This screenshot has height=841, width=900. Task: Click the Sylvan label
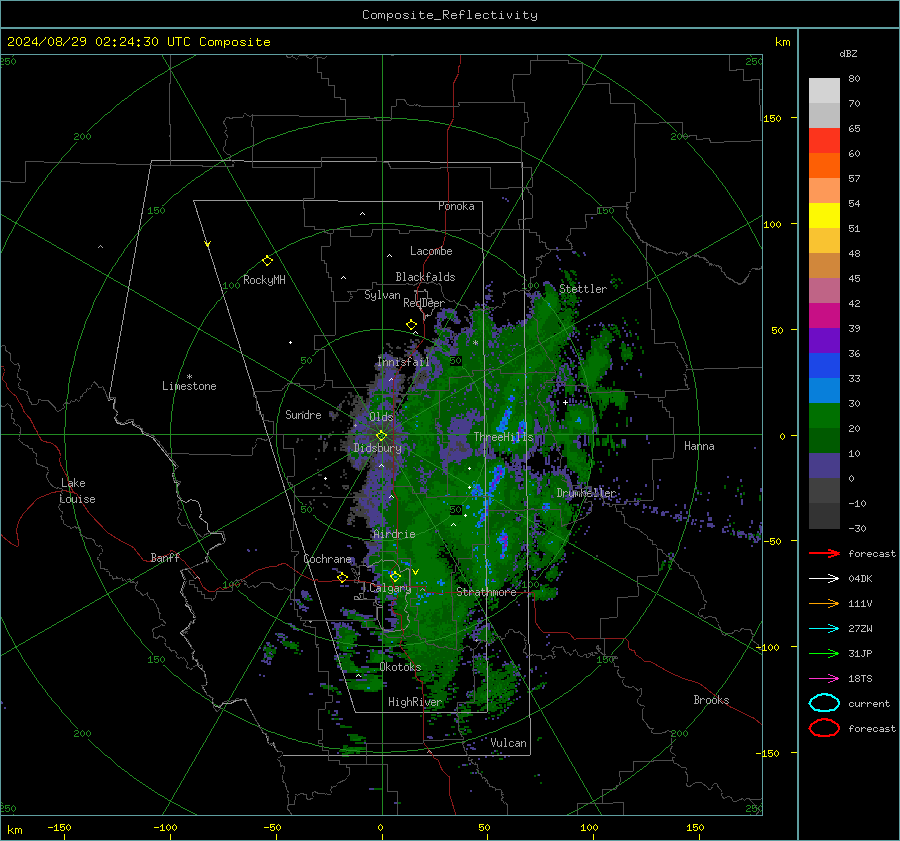382,295
